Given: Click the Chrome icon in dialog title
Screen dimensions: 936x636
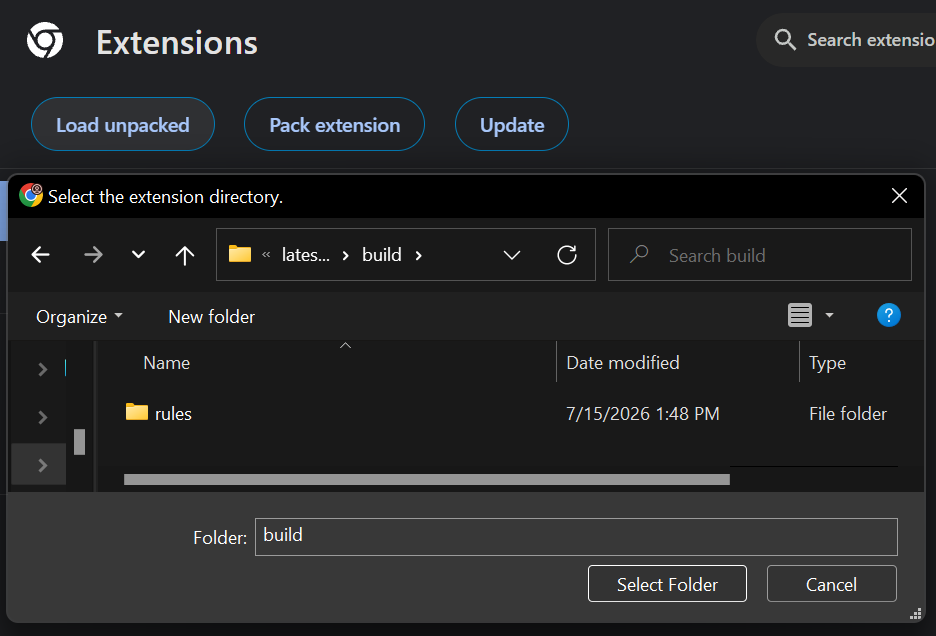Looking at the screenshot, I should coord(30,195).
